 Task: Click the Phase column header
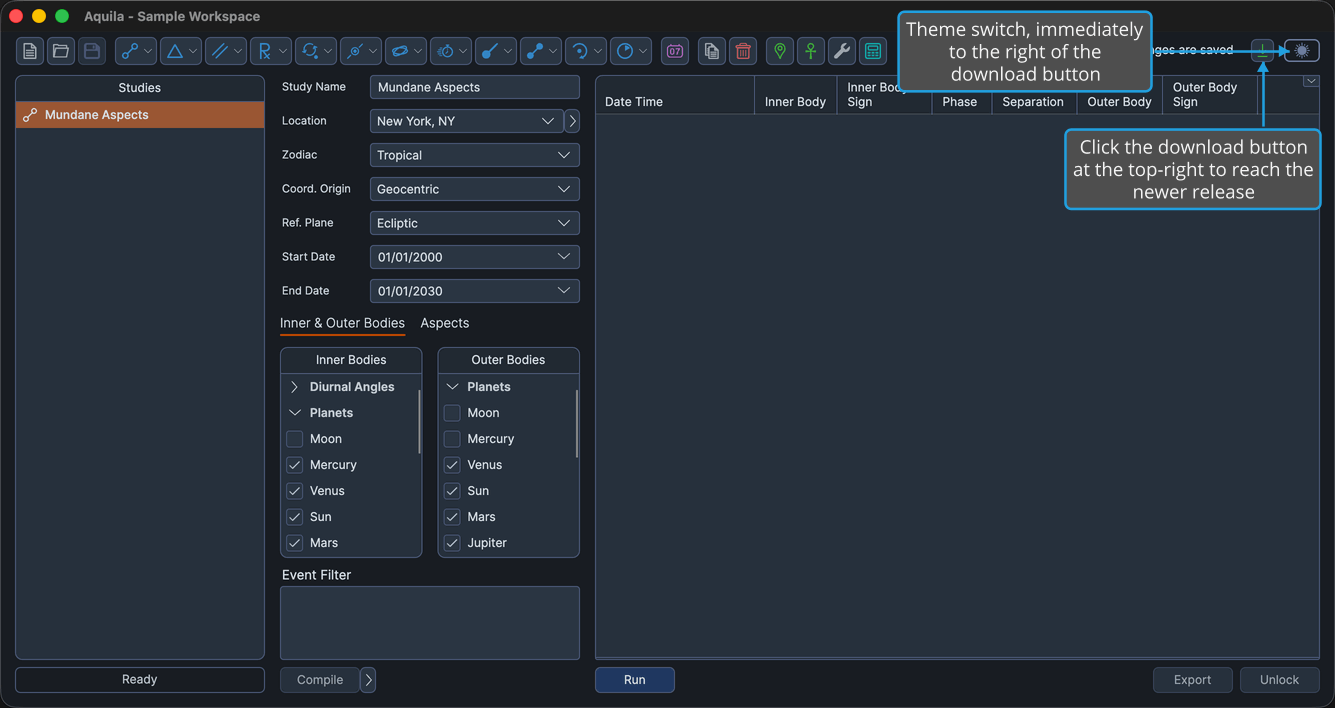961,101
